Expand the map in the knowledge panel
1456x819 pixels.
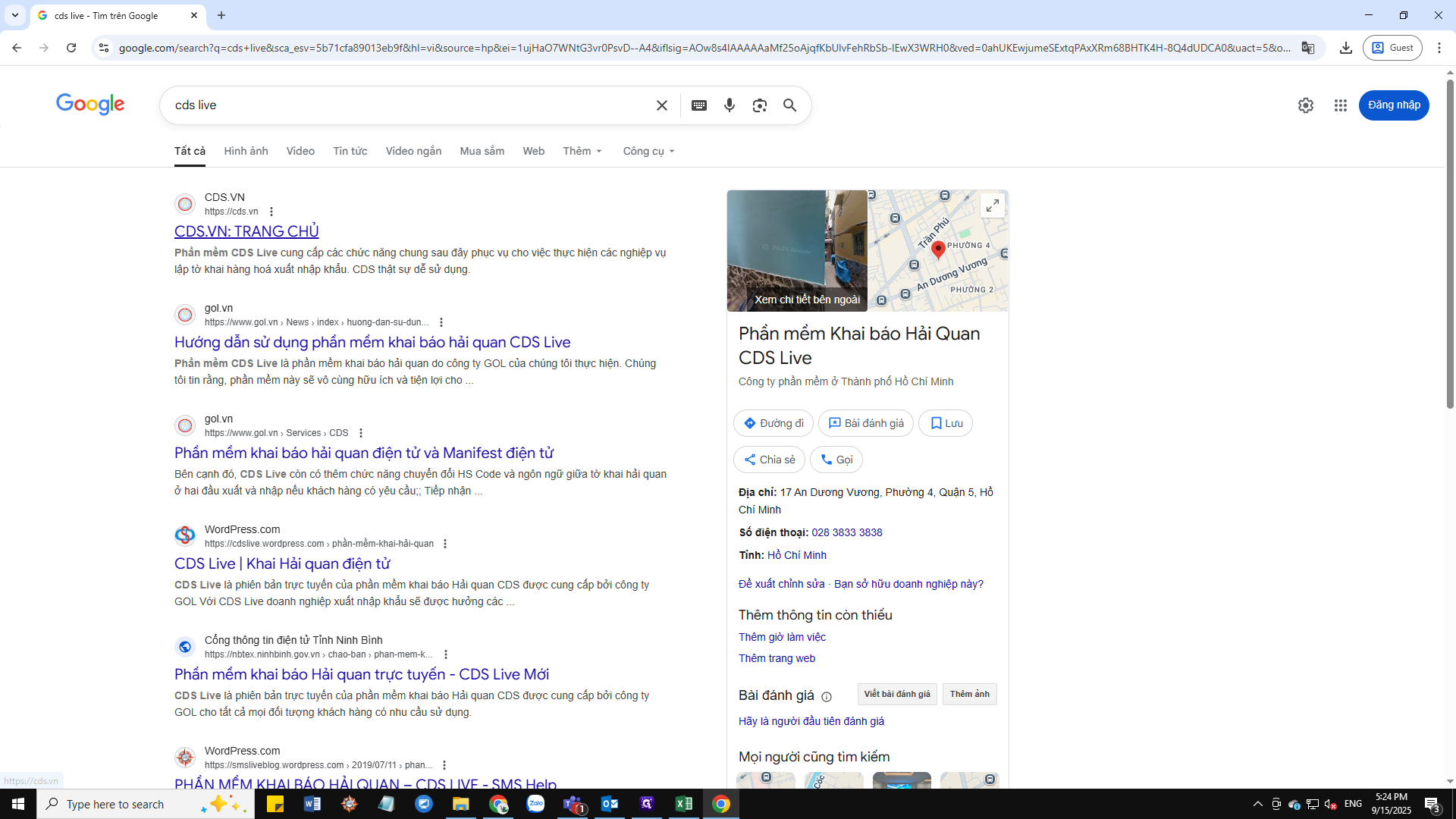tap(993, 205)
